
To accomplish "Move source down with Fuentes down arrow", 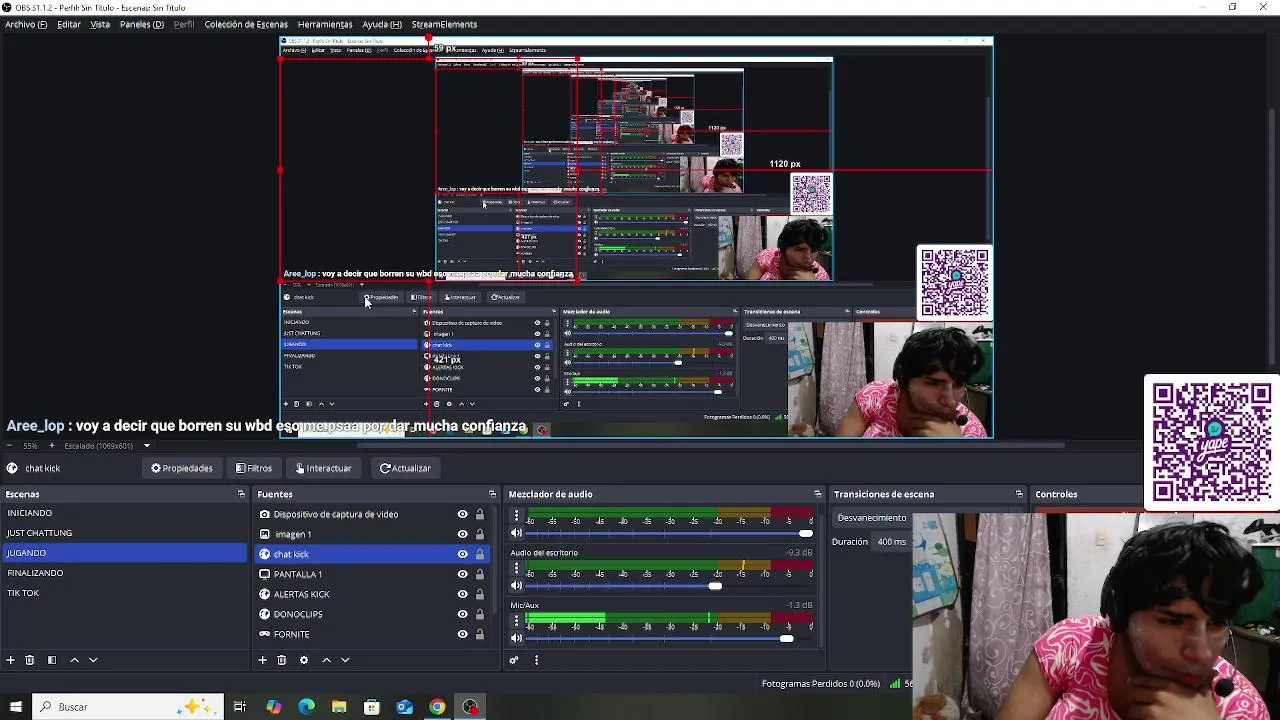I will [345, 660].
